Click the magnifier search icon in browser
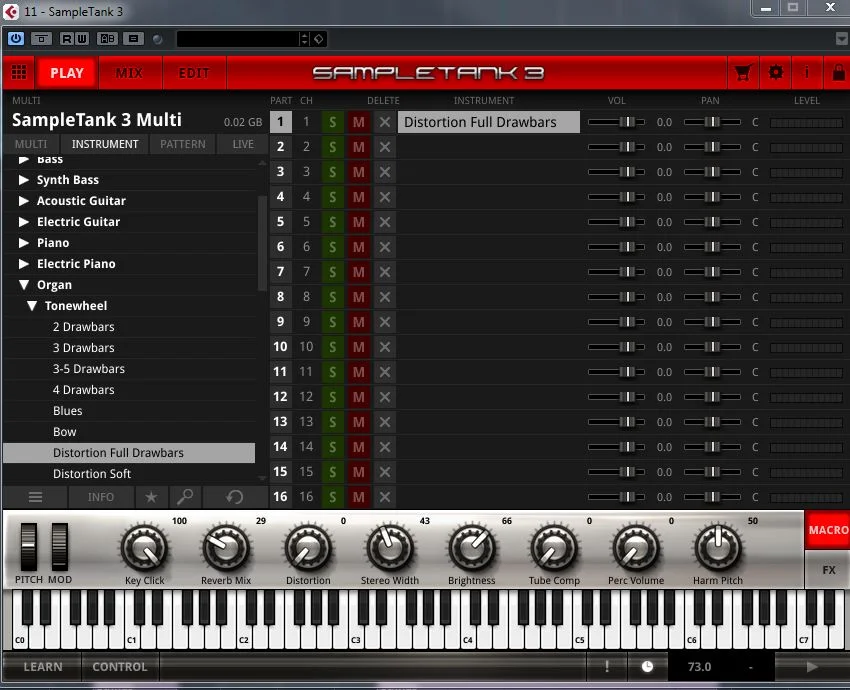850x690 pixels. click(x=185, y=497)
